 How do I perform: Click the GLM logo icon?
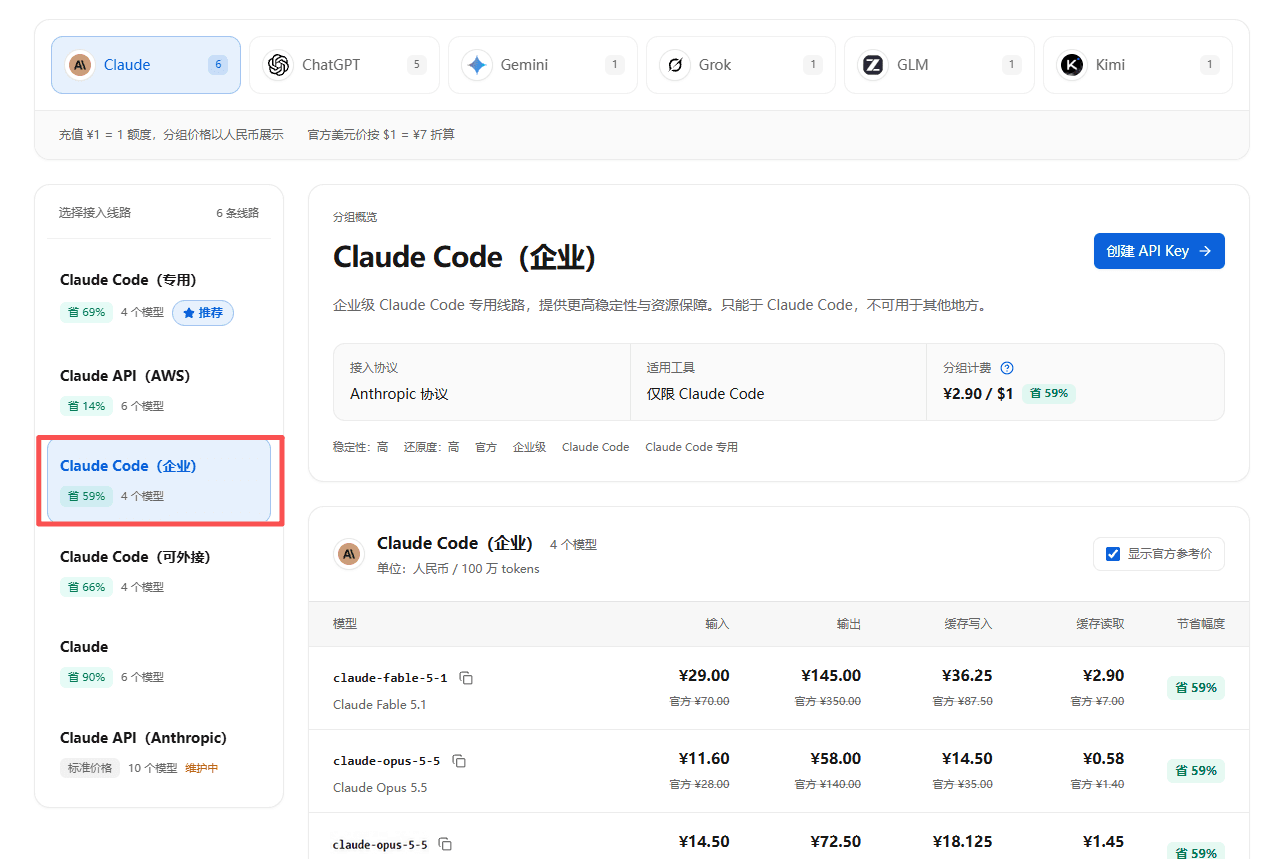tap(873, 65)
